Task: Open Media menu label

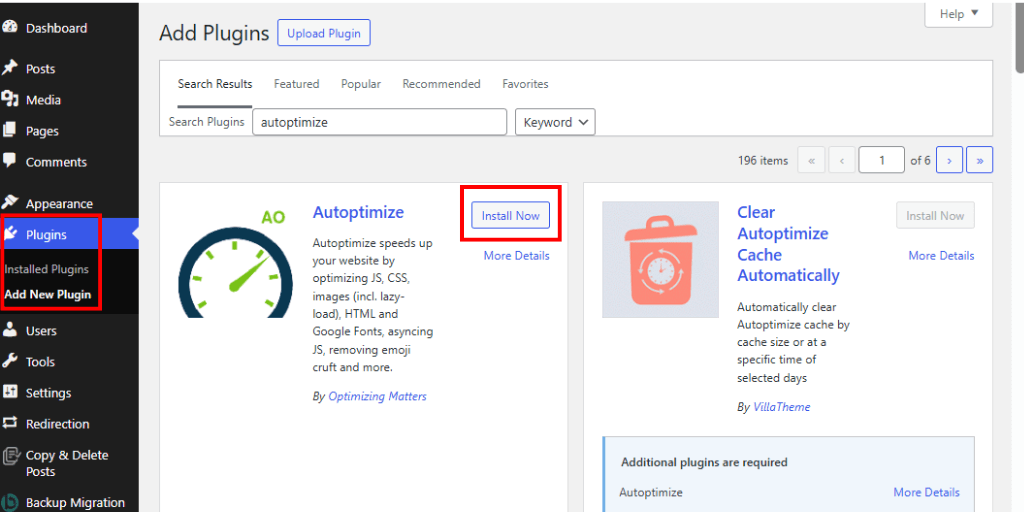Action: click(x=43, y=100)
